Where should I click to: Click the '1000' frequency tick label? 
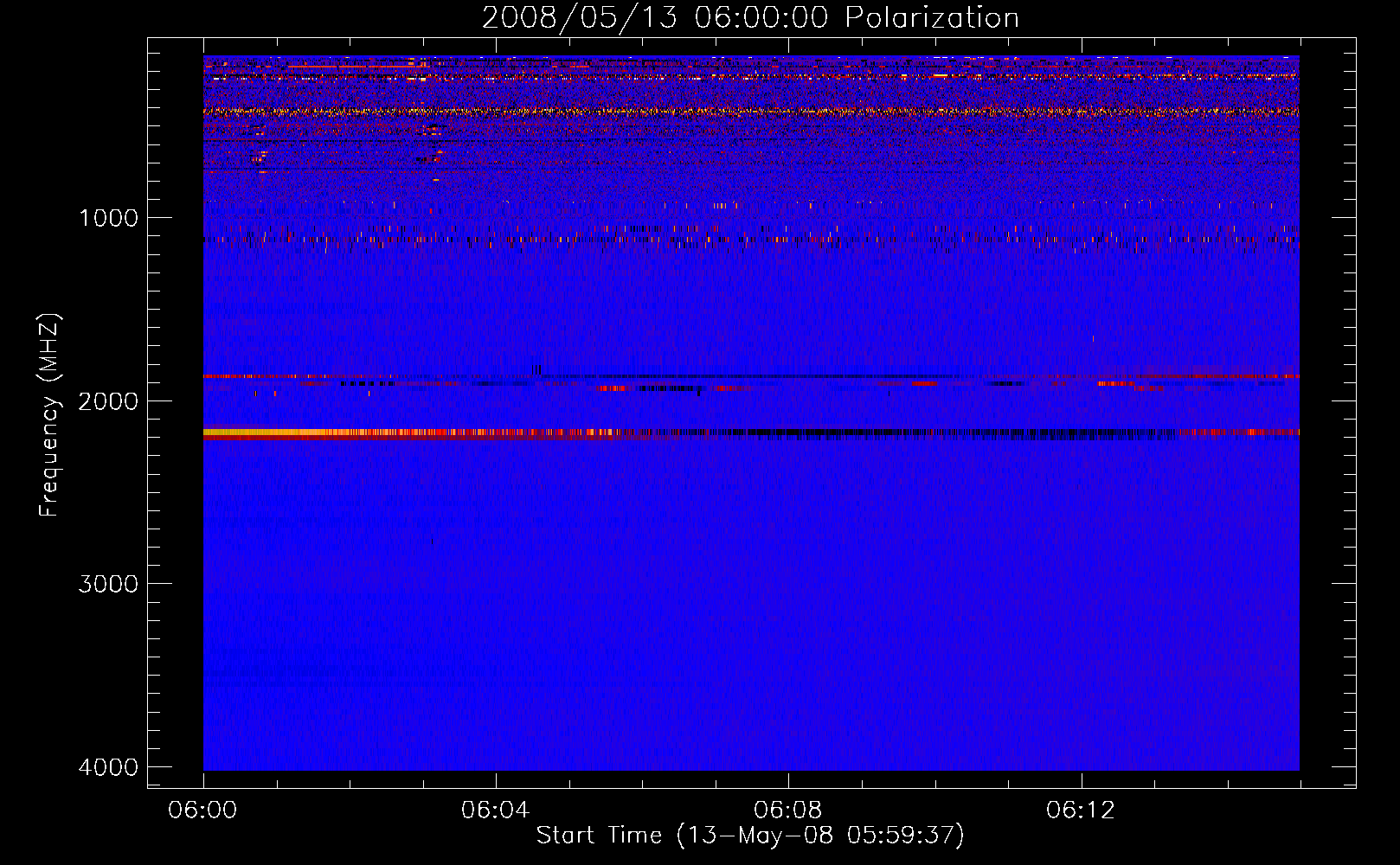[x=108, y=217]
